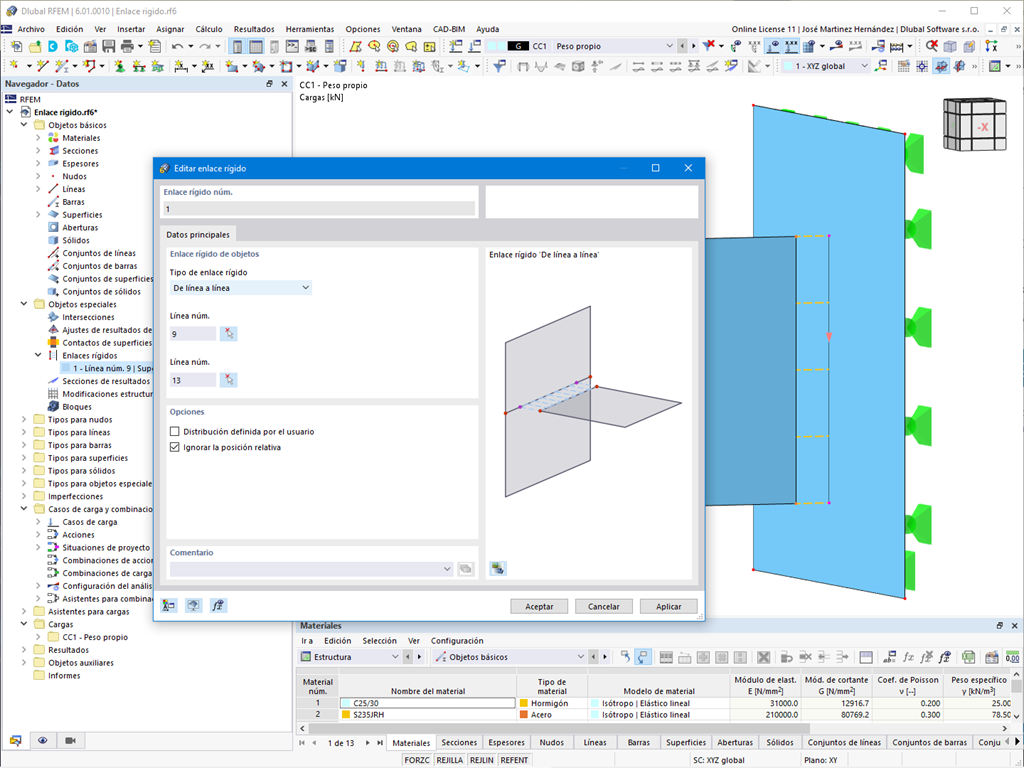Click the orange 'Acero' type color swatch
This screenshot has width=1024, height=768.
coord(524,715)
